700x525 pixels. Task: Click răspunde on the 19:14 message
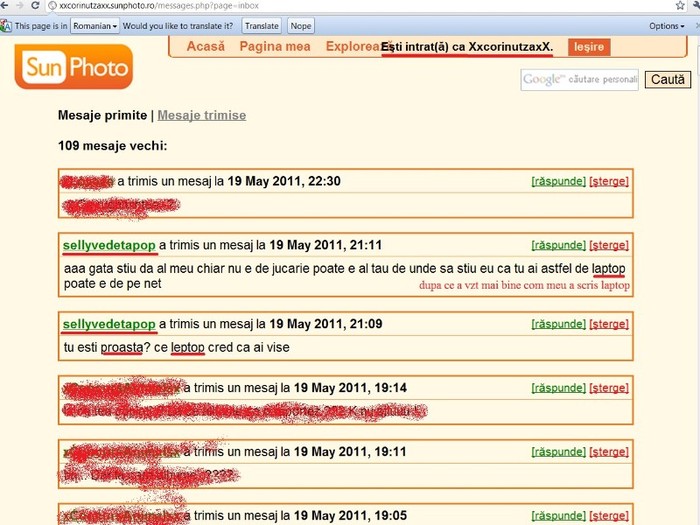point(558,388)
